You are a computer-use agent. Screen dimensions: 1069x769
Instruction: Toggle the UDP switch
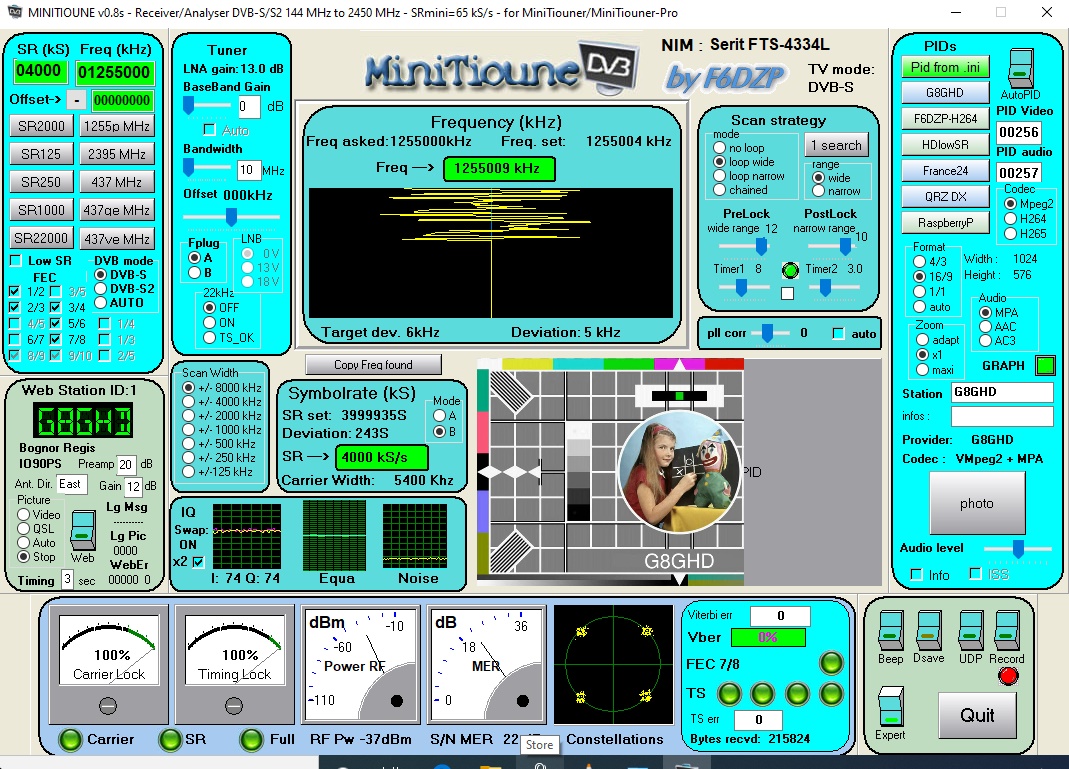(971, 631)
